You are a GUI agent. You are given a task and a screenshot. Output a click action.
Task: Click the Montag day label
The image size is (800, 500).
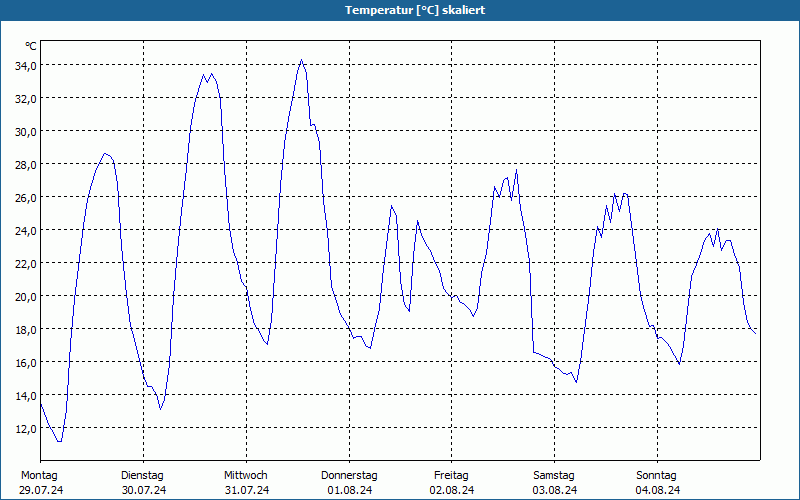point(39,476)
